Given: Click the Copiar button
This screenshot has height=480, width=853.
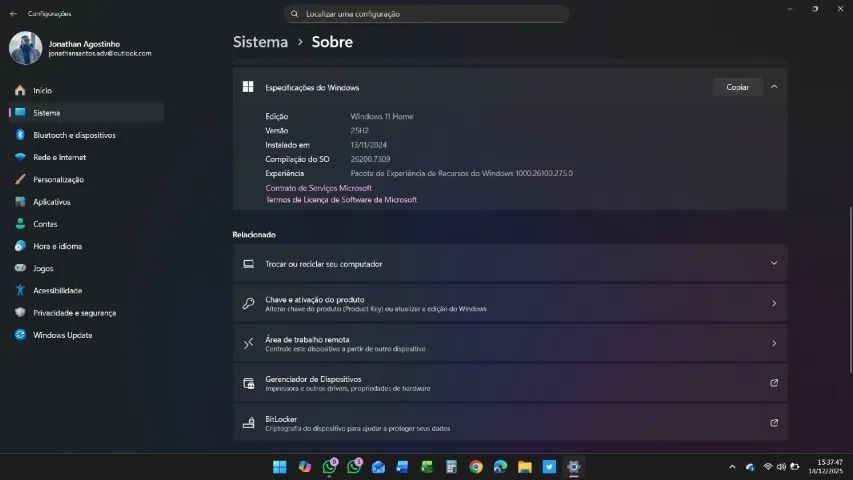Looking at the screenshot, I should click(x=737, y=87).
